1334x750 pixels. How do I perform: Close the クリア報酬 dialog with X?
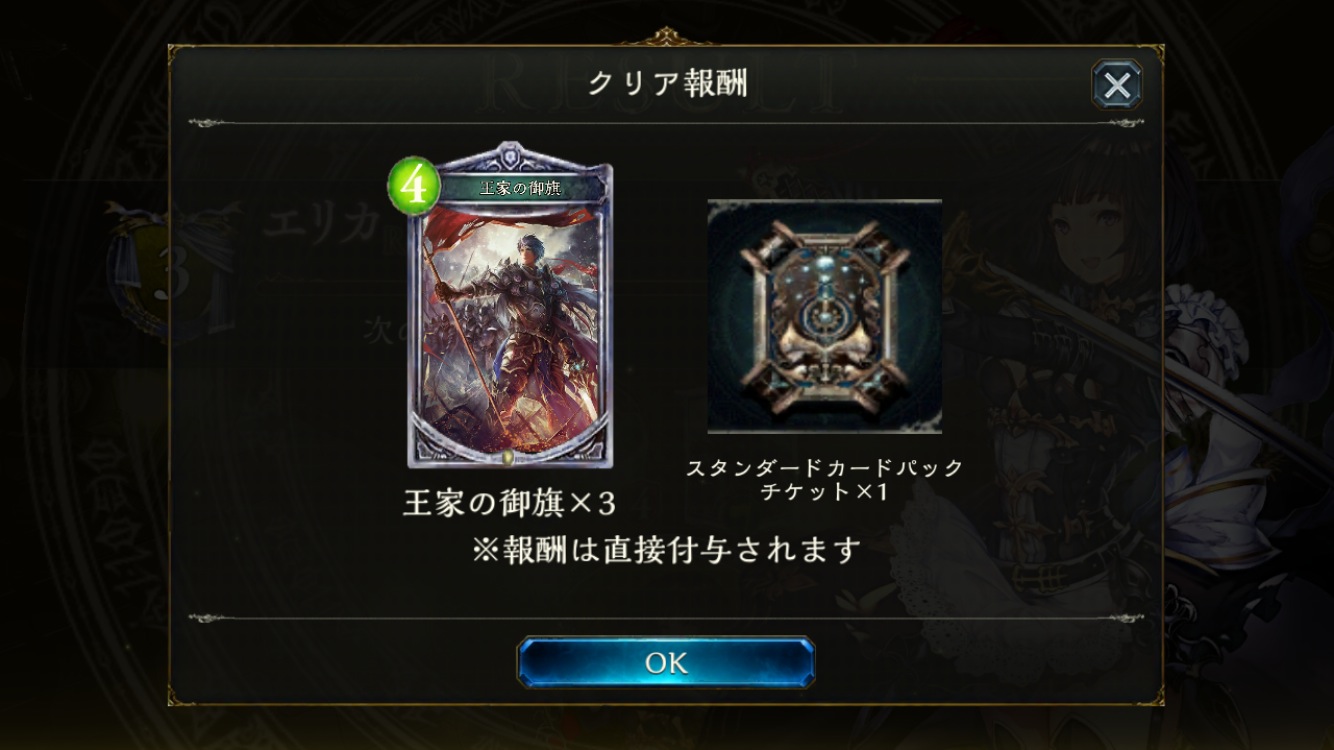pos(1117,85)
